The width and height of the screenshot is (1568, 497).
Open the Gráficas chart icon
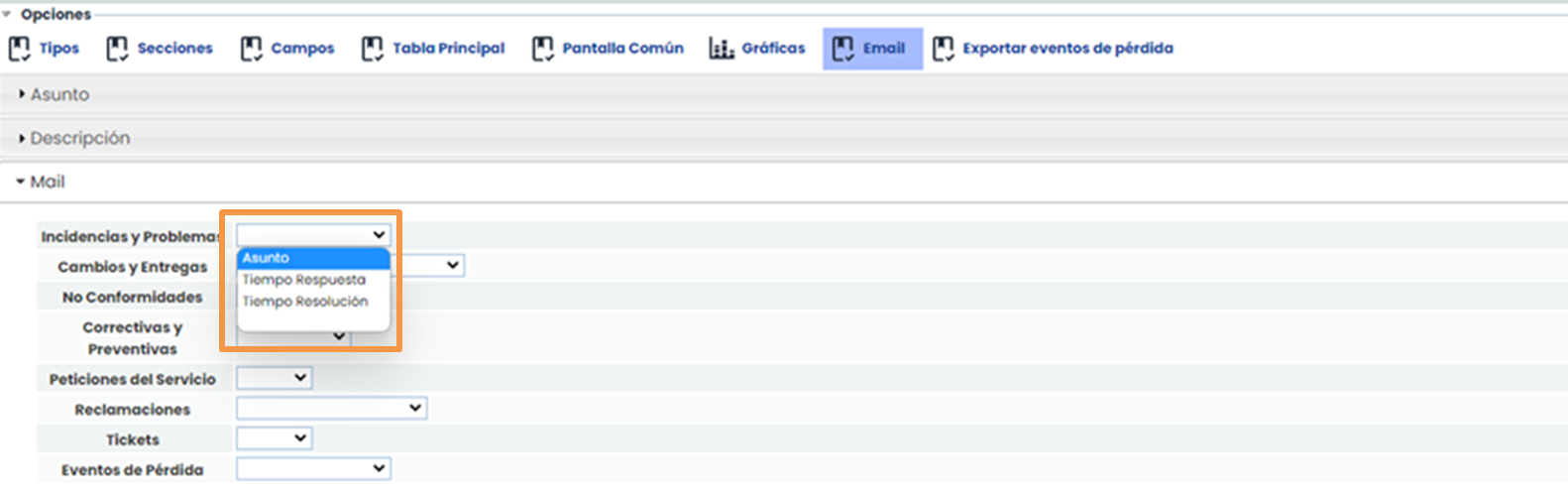[721, 49]
